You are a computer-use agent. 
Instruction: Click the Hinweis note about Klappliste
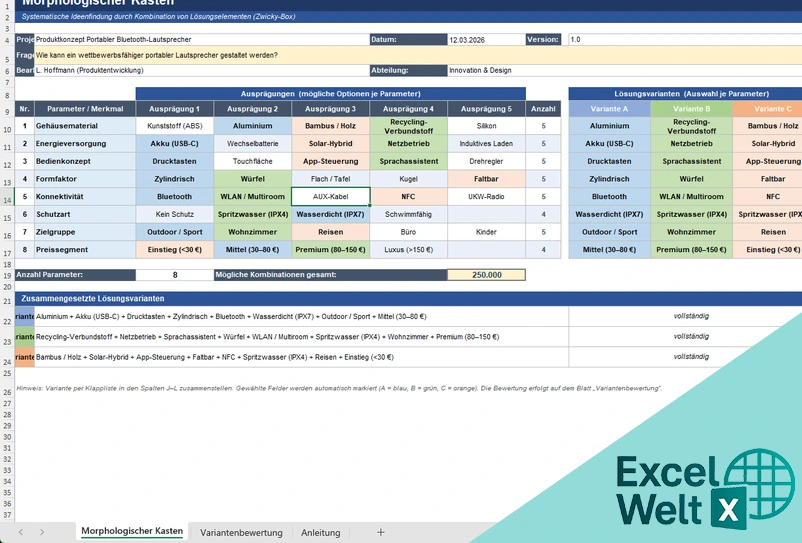point(339,388)
